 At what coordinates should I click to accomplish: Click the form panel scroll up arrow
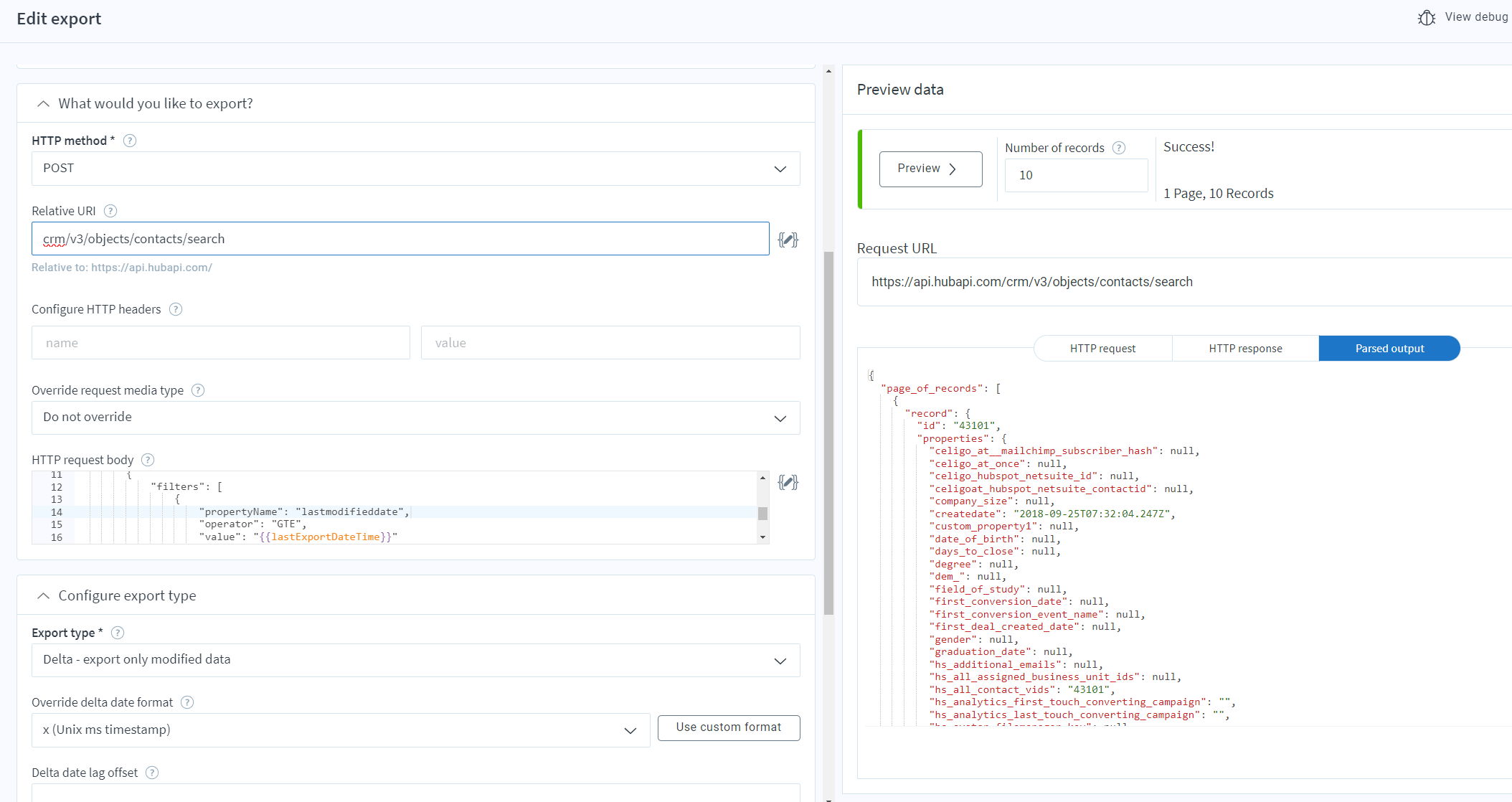pyautogui.click(x=828, y=71)
